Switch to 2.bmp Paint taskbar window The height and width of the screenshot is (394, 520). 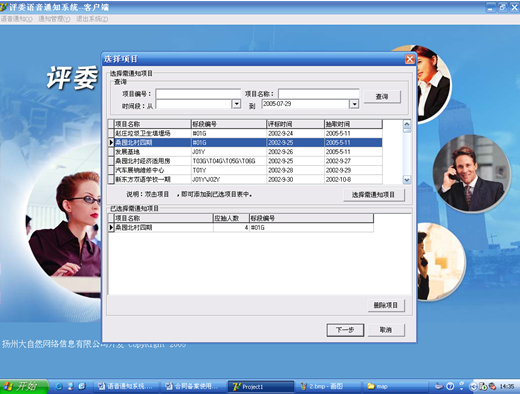(x=329, y=387)
